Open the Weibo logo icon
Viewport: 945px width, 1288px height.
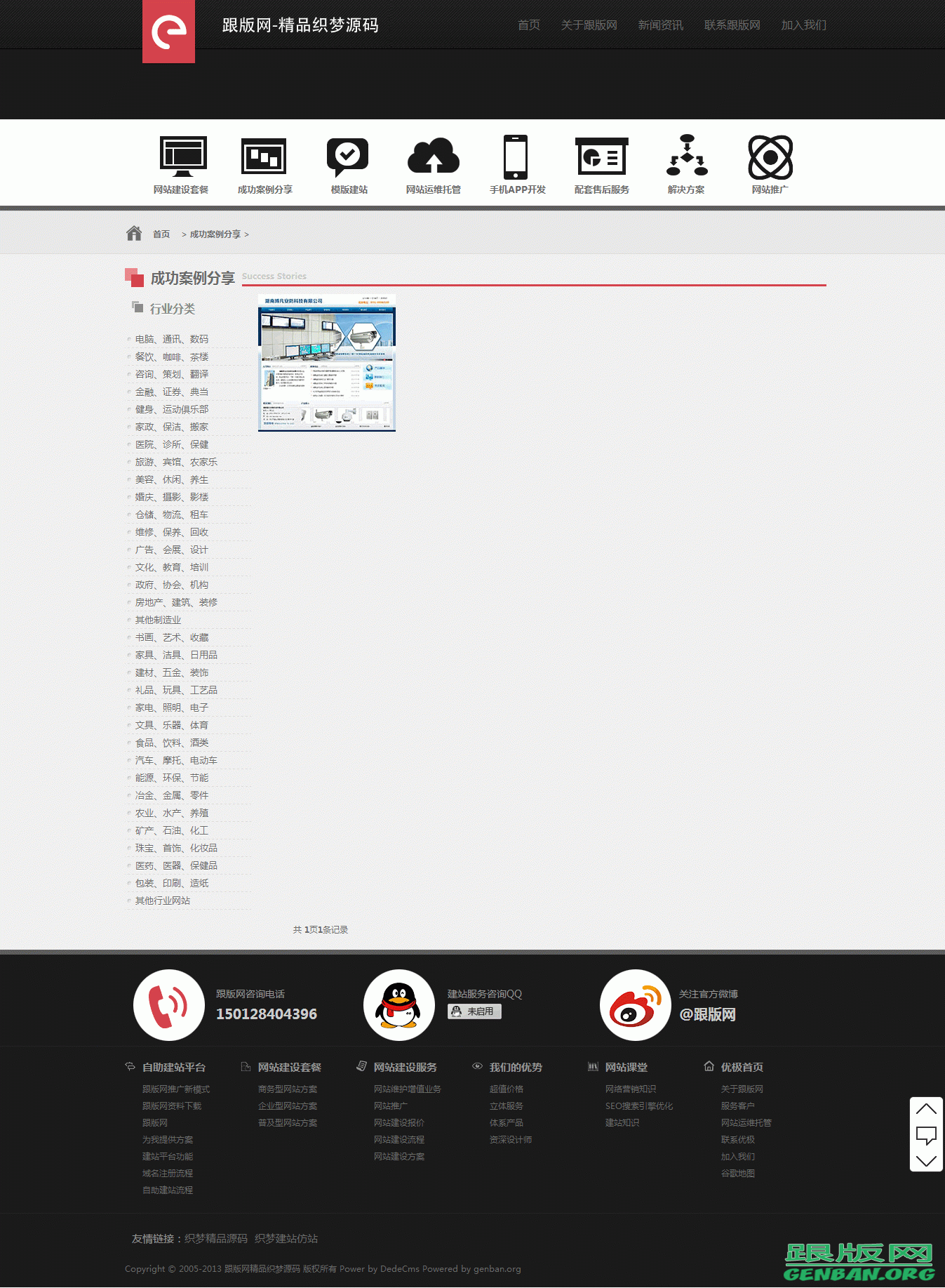point(635,1004)
